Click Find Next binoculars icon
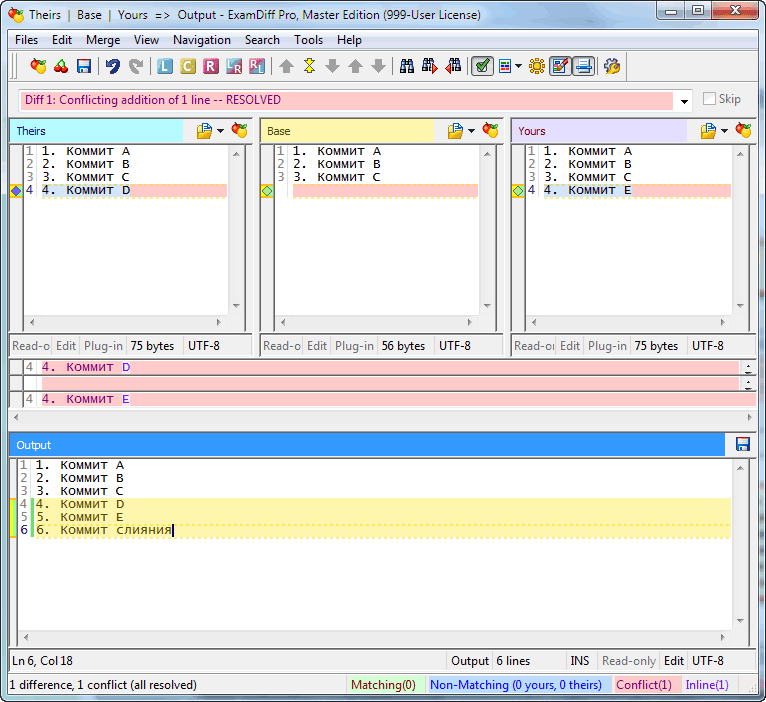Screen dimensions: 766x702 point(430,66)
